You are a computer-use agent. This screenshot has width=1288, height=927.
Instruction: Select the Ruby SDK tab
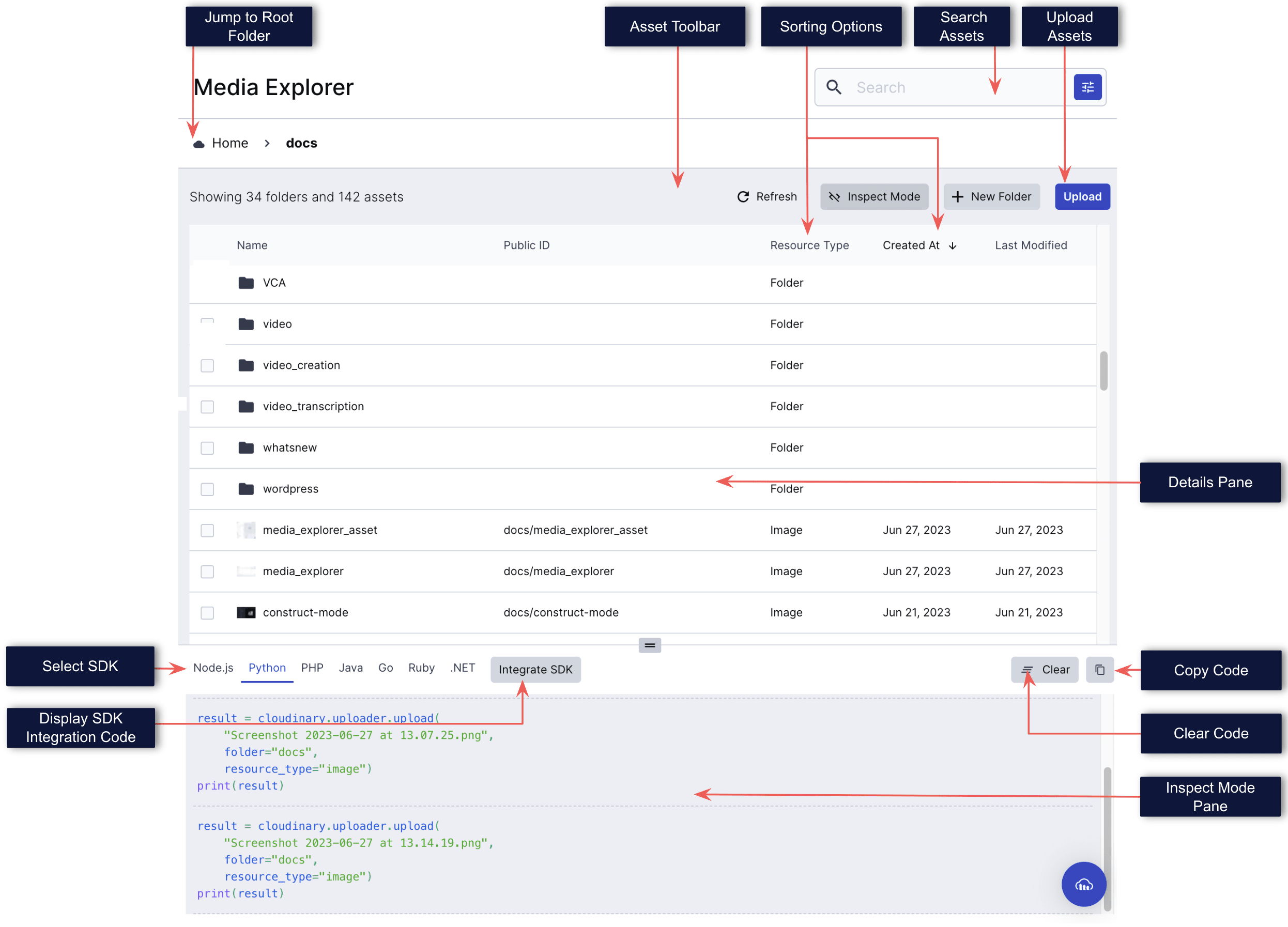point(421,668)
